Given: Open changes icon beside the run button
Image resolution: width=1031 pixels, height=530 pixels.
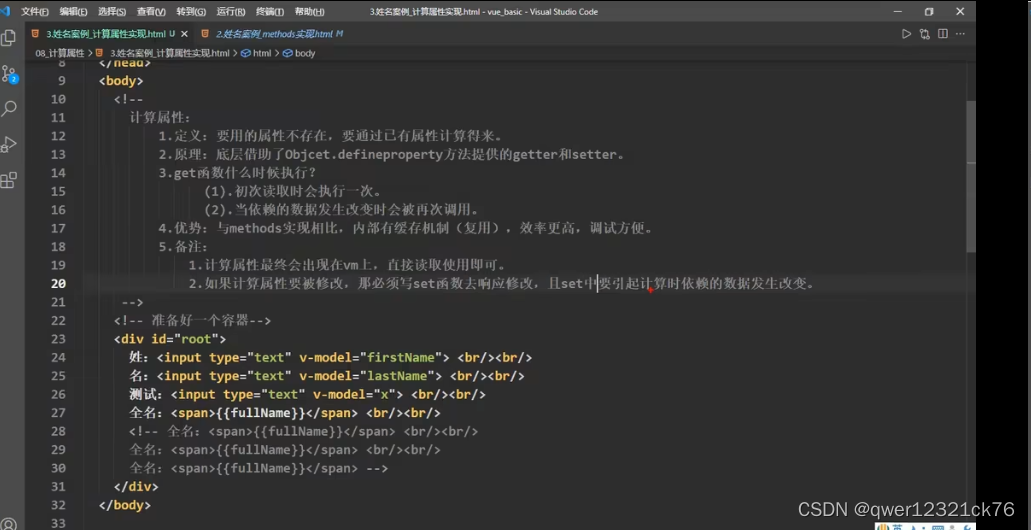Looking at the screenshot, I should [924, 34].
